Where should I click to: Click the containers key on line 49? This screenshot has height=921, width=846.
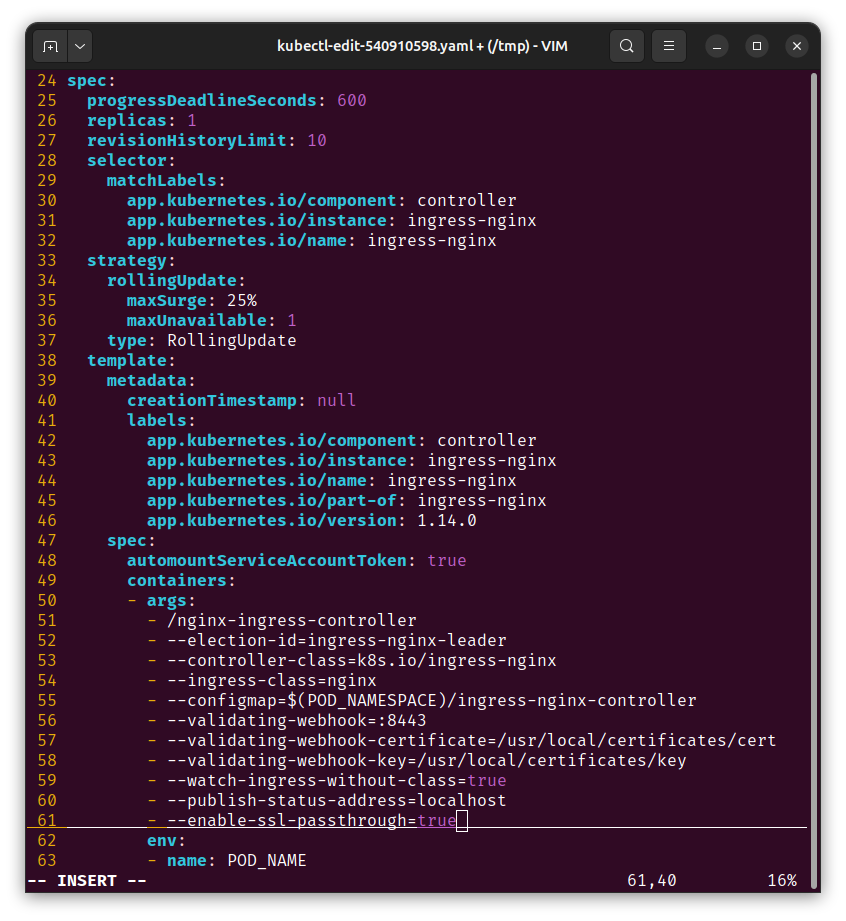click(x=177, y=580)
